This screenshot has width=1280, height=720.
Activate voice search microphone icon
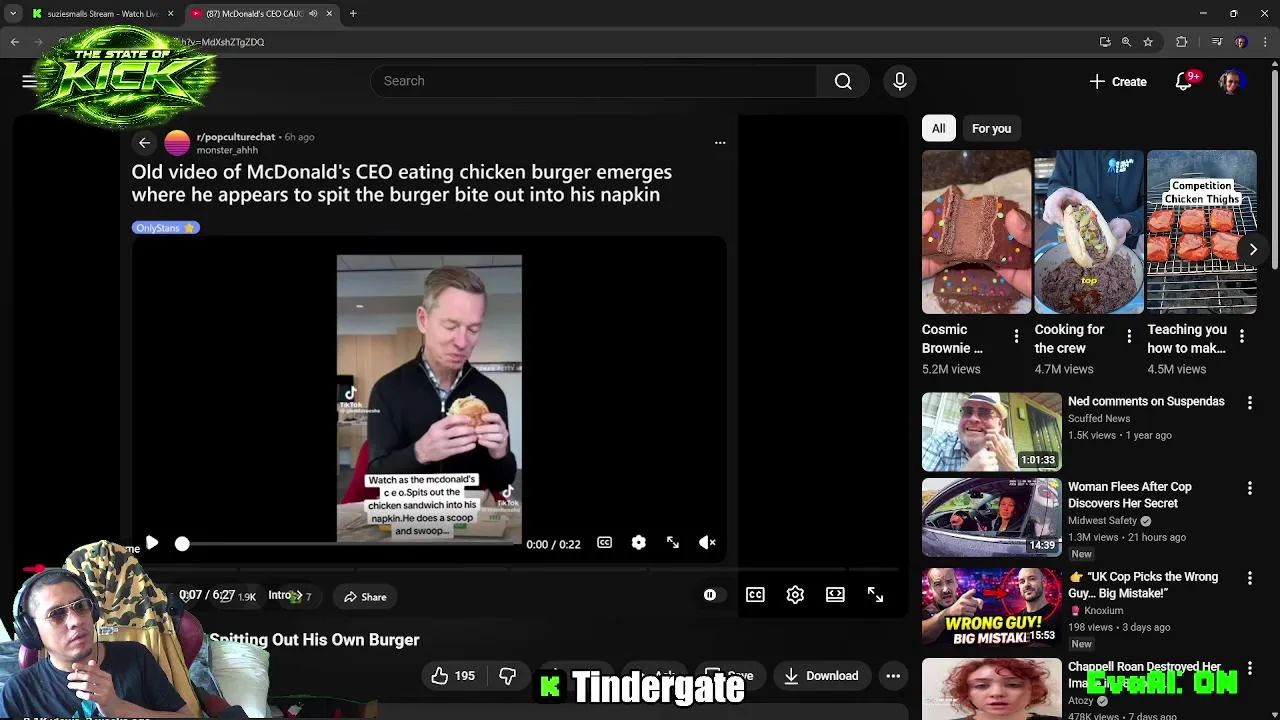coord(899,81)
